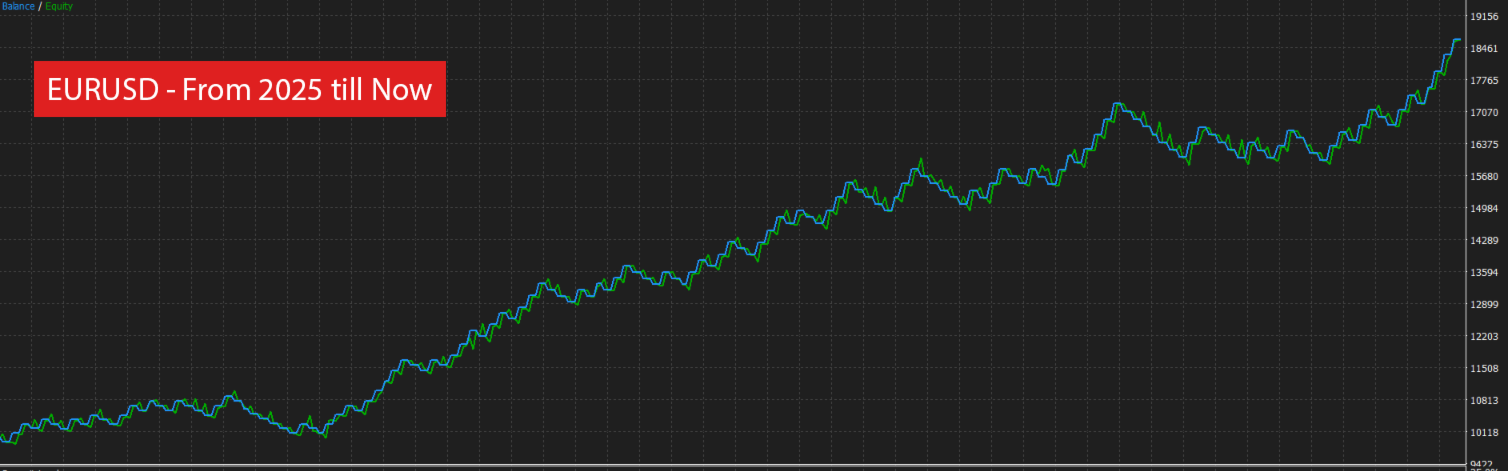Select the 10118 axis label
This screenshot has width=1508, height=471.
(1483, 432)
